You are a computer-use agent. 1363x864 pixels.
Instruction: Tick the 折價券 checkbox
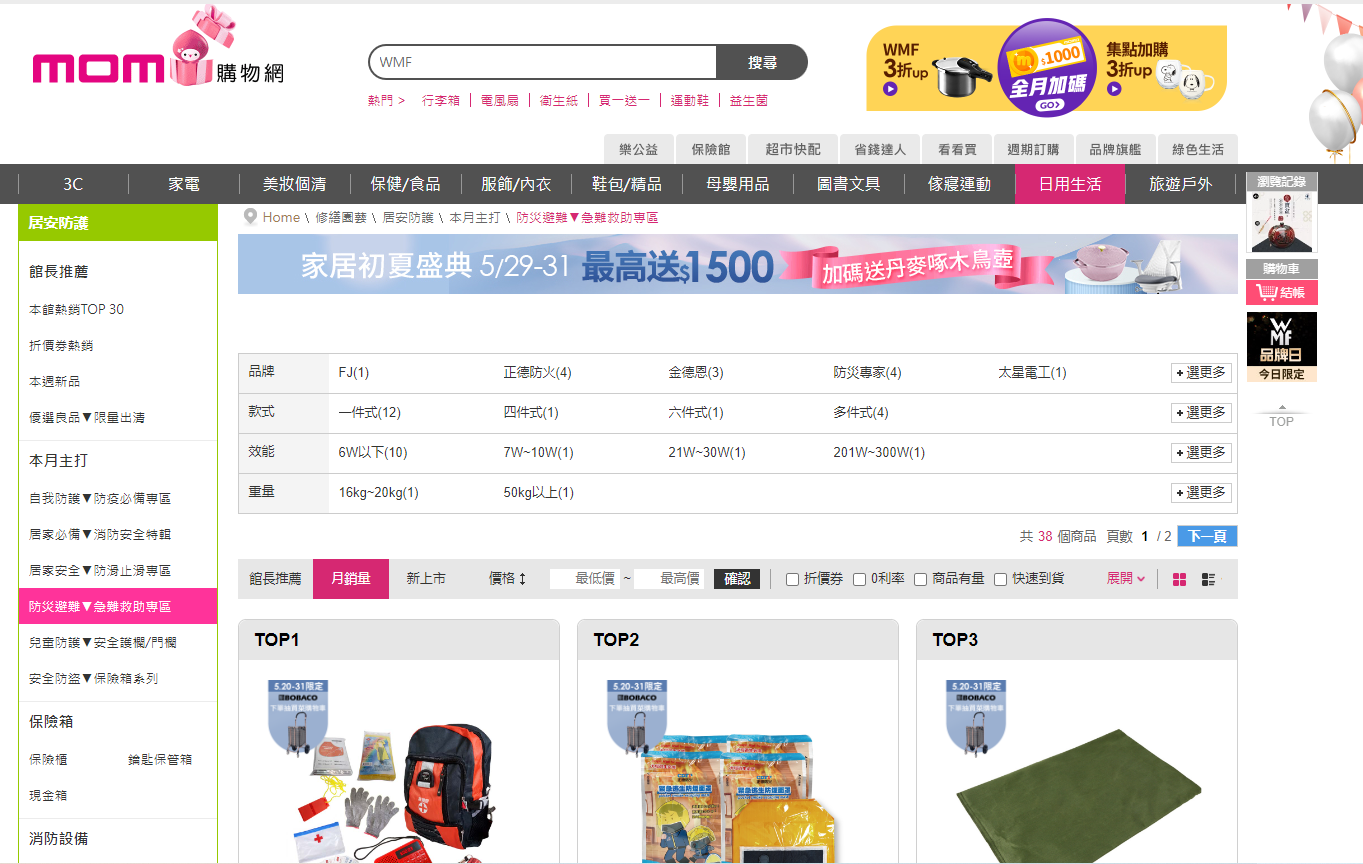[x=792, y=580]
